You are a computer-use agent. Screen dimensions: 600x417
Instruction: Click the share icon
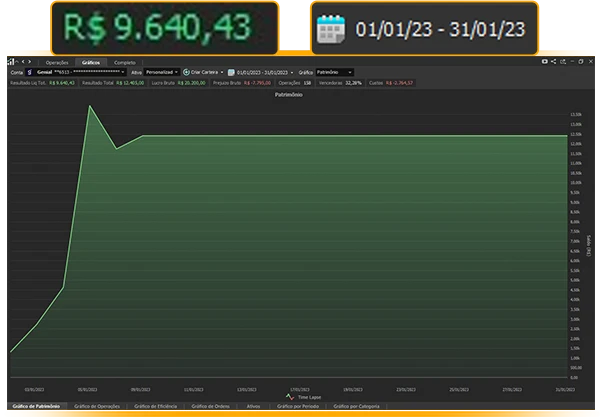point(553,61)
